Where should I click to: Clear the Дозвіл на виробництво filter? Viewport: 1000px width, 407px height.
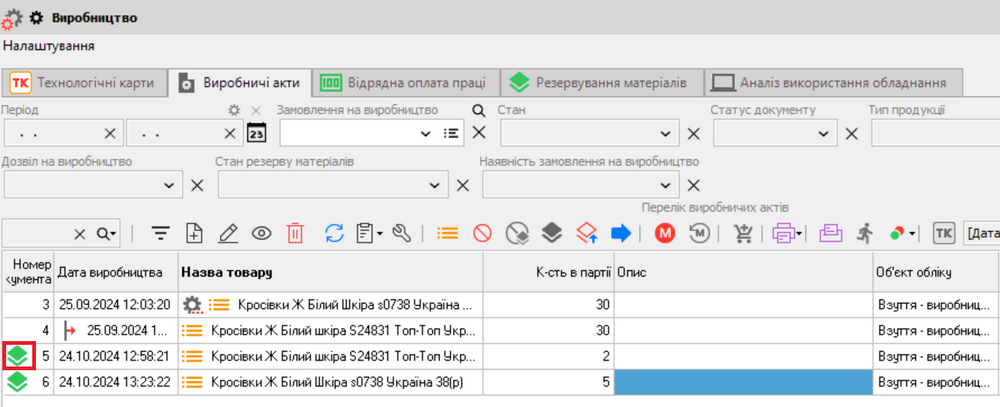198,185
